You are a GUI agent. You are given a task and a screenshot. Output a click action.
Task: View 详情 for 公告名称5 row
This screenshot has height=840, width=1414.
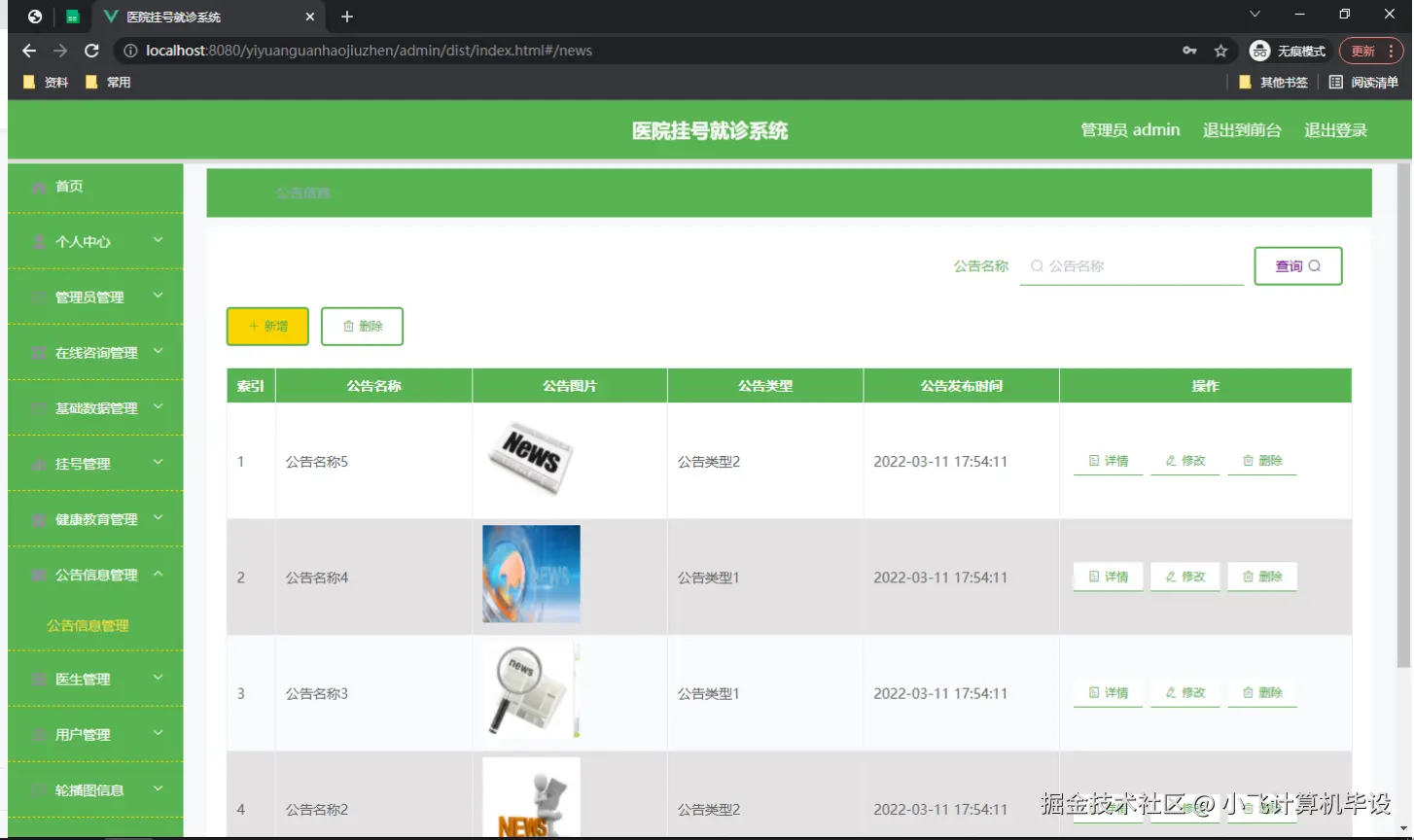(x=1109, y=461)
